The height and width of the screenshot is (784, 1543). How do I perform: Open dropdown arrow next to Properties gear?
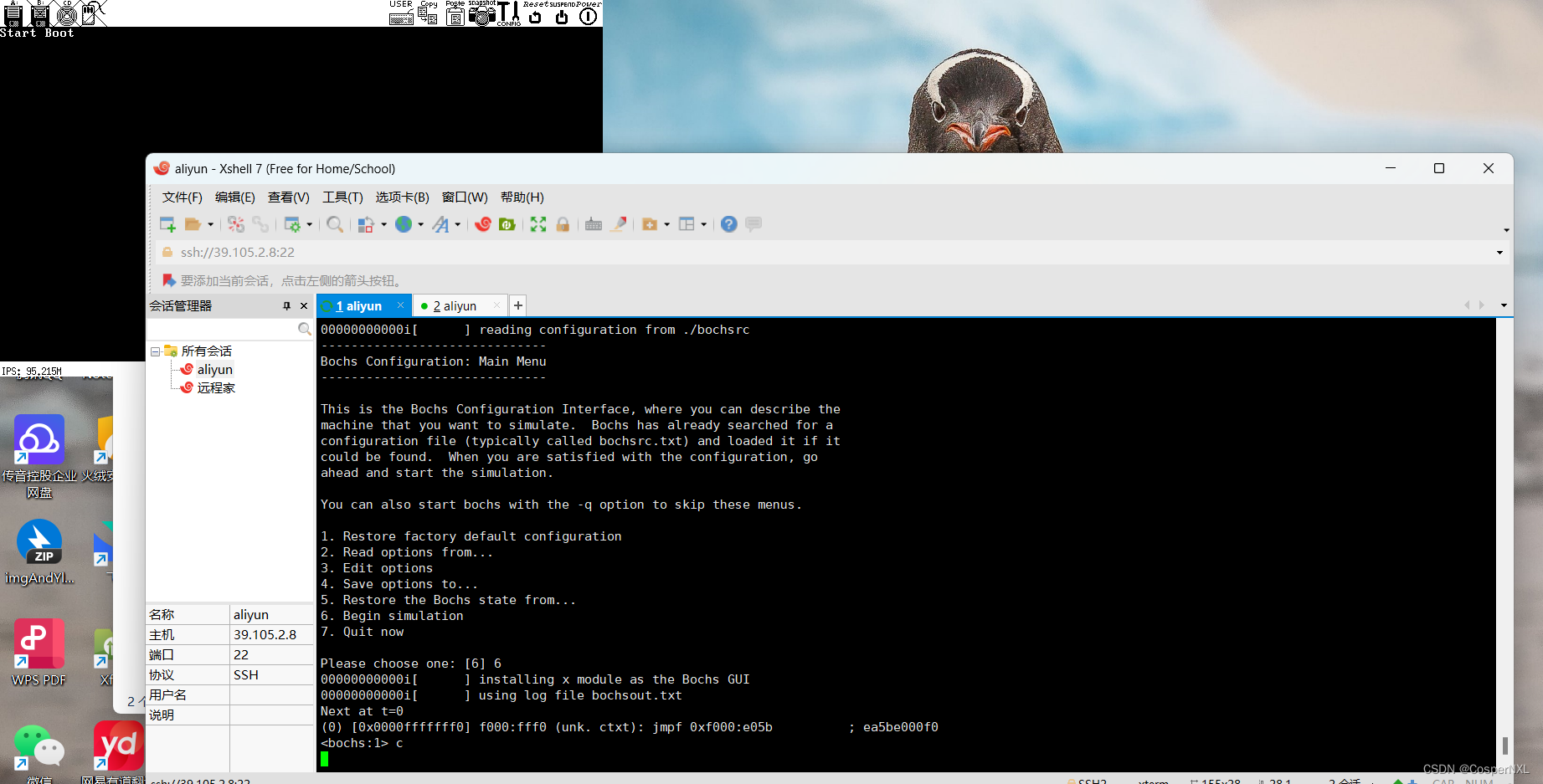[x=310, y=224]
